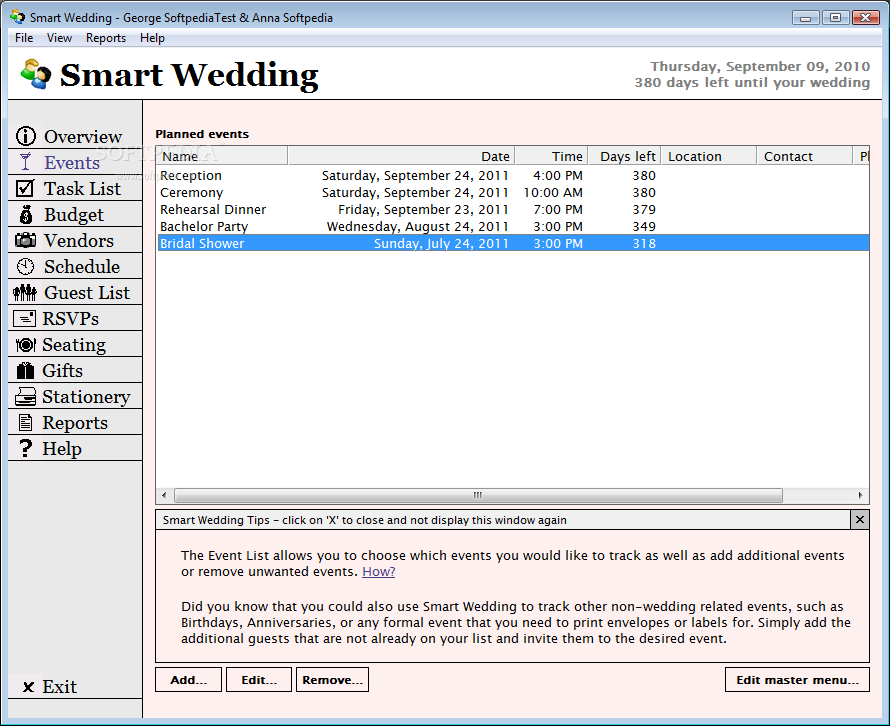Click the Location column header
The height and width of the screenshot is (726, 890).
click(x=709, y=156)
